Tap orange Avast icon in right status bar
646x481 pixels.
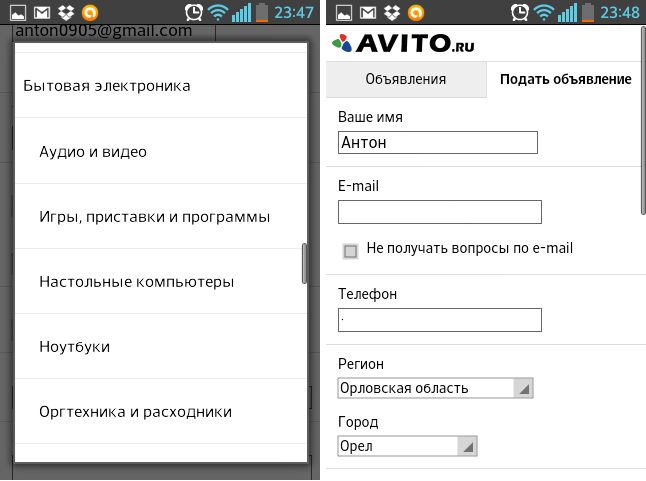coord(416,13)
